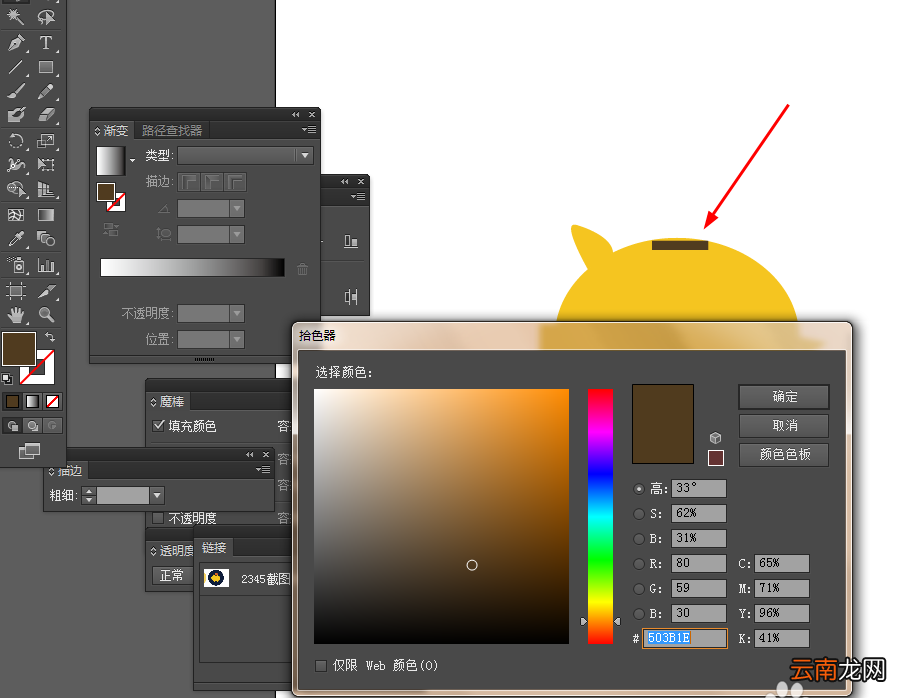Confirm color with 确定 button
Image resolution: width=923 pixels, height=698 pixels.
pos(784,397)
